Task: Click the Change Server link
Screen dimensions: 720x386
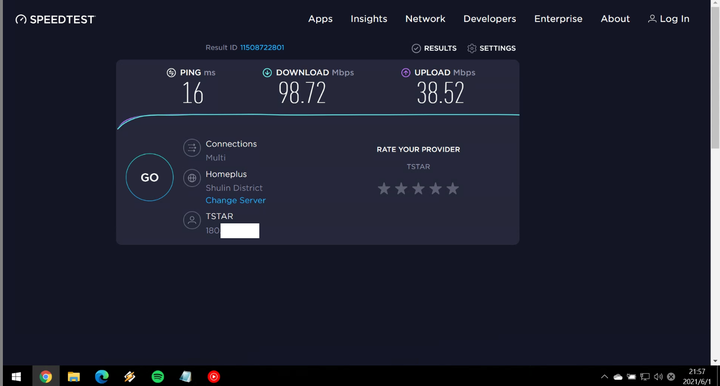Action: pos(236,200)
